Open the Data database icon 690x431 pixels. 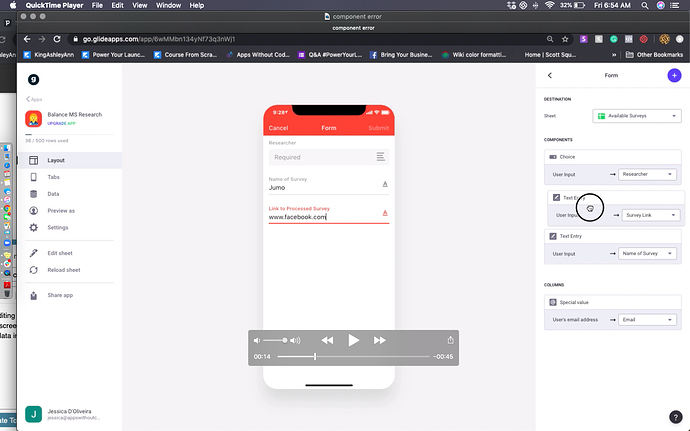33,194
